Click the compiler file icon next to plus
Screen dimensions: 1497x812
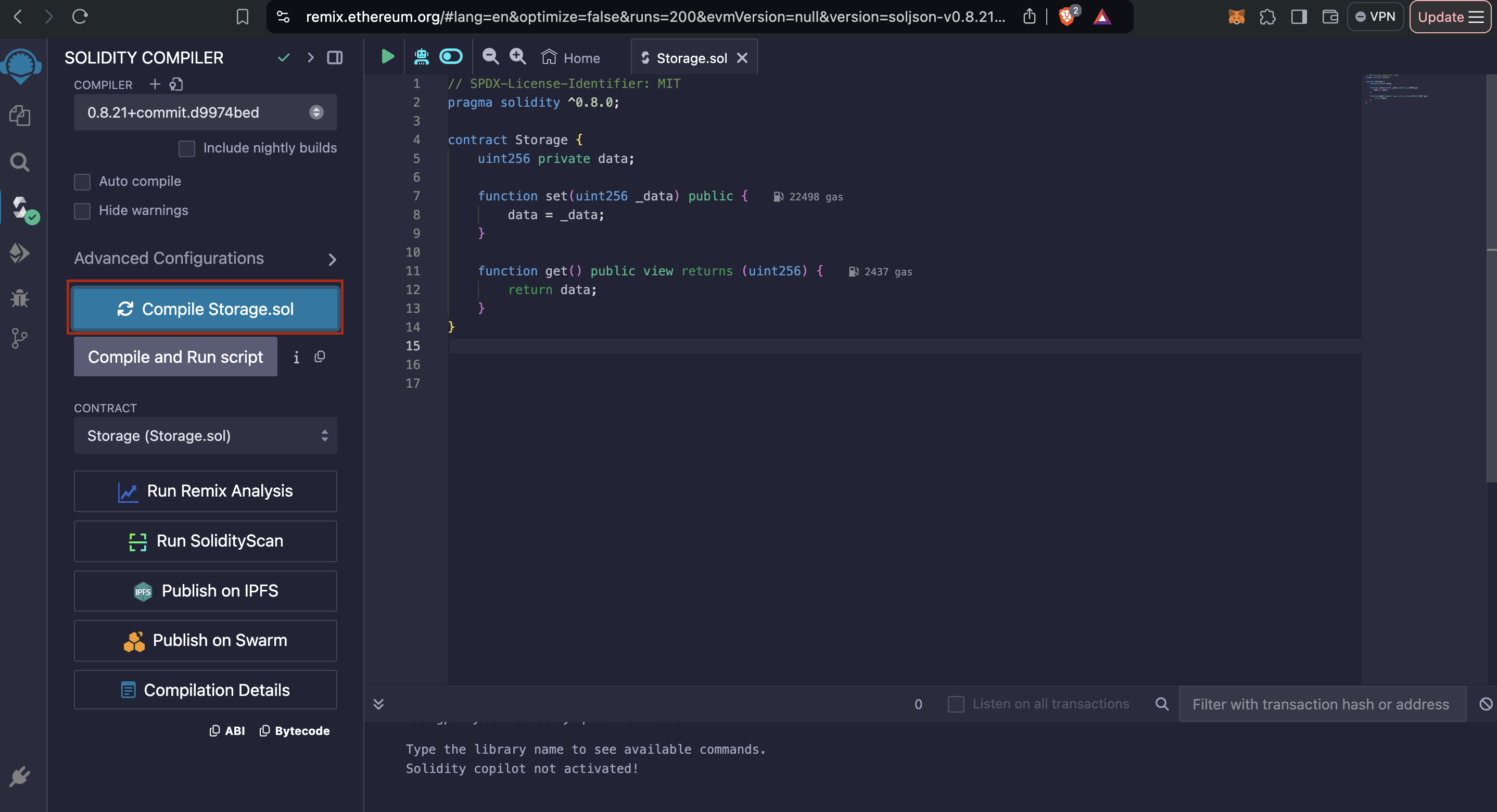click(x=176, y=84)
